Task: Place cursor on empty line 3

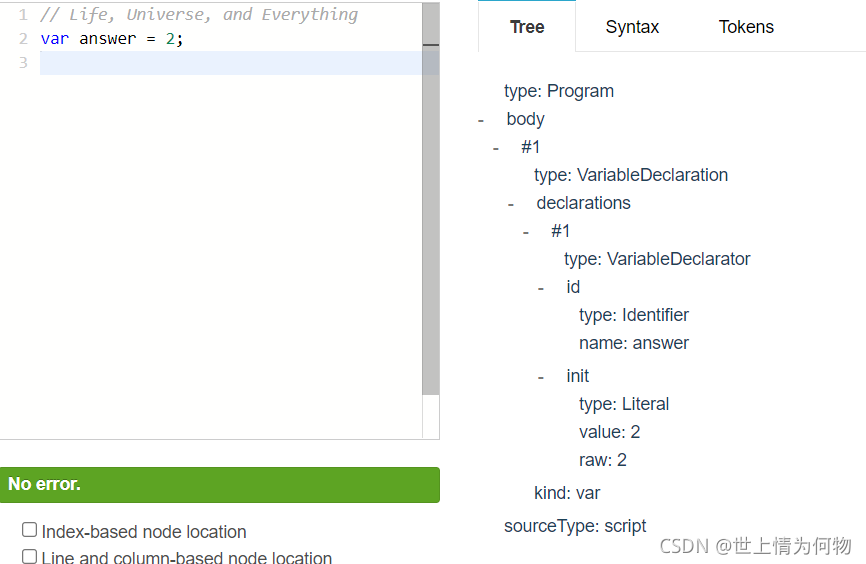Action: [231, 63]
